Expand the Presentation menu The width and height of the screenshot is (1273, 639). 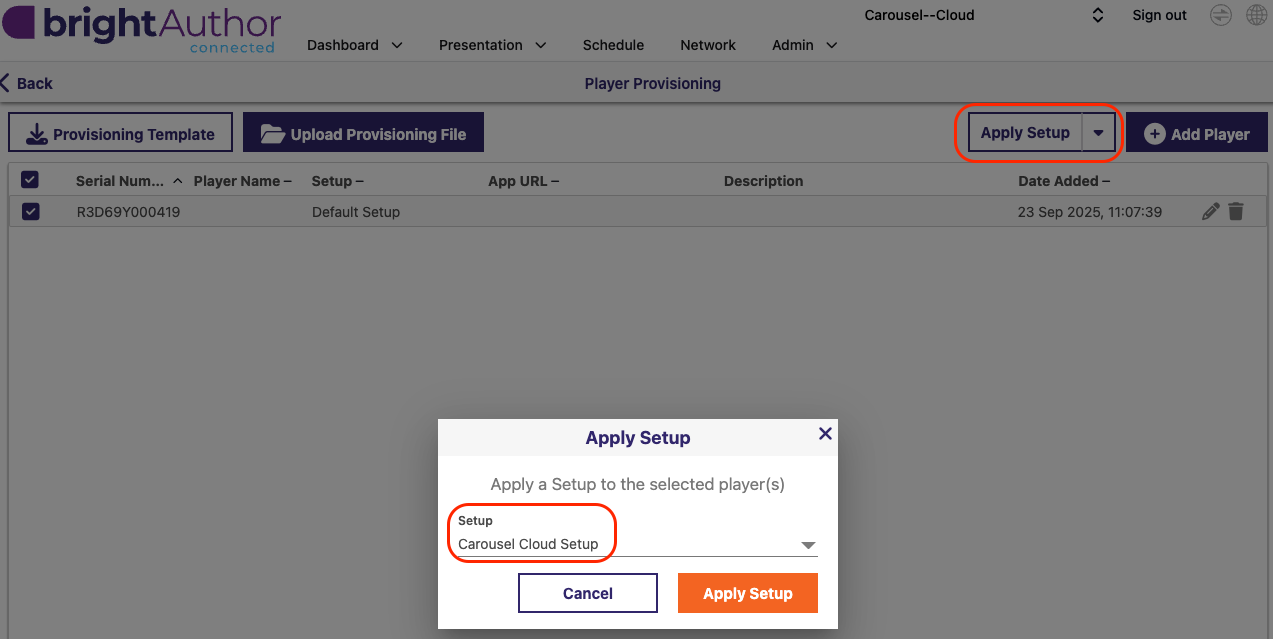pyautogui.click(x=492, y=45)
